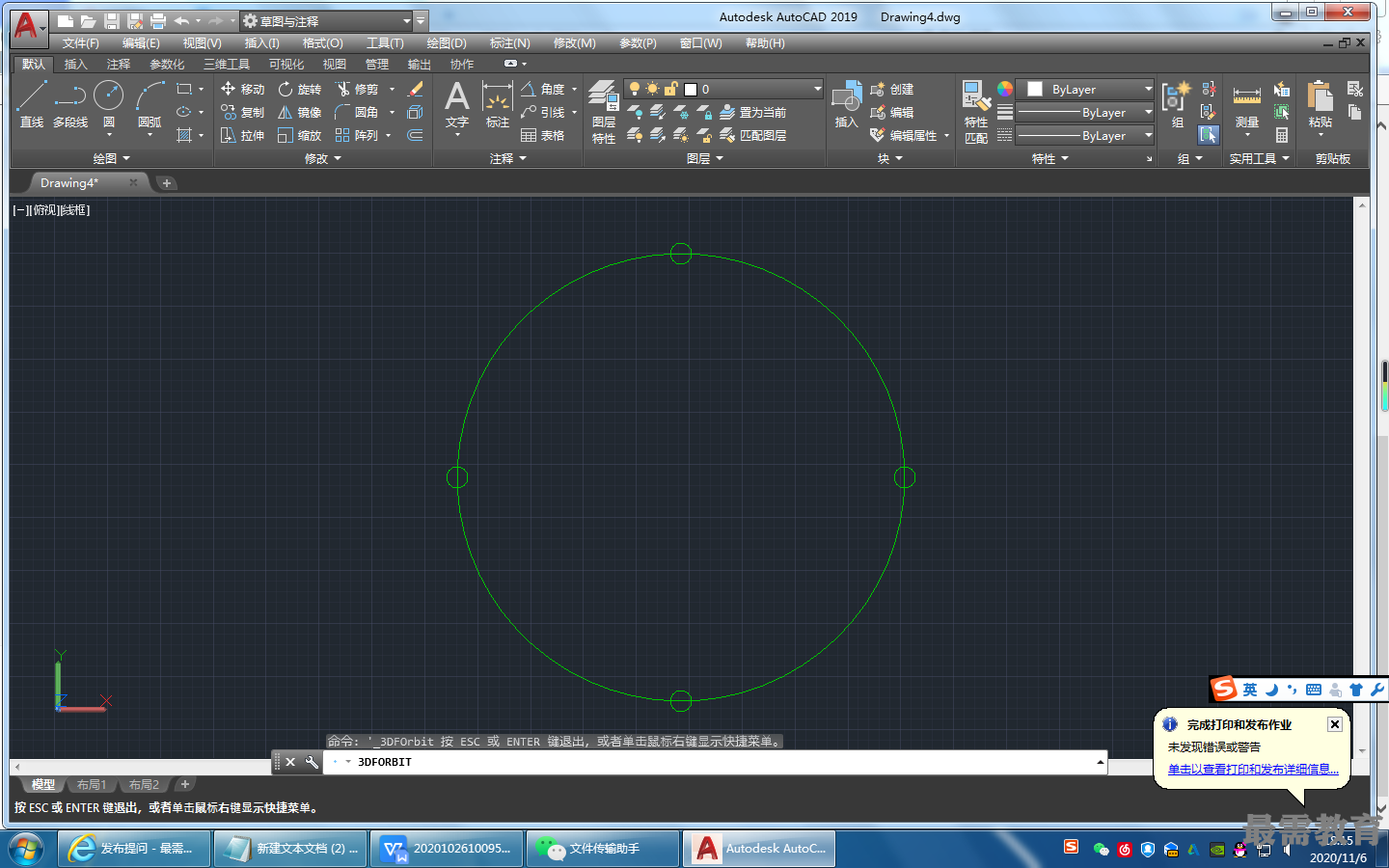Toggle the layer freeze sun icon

pyautogui.click(x=653, y=89)
